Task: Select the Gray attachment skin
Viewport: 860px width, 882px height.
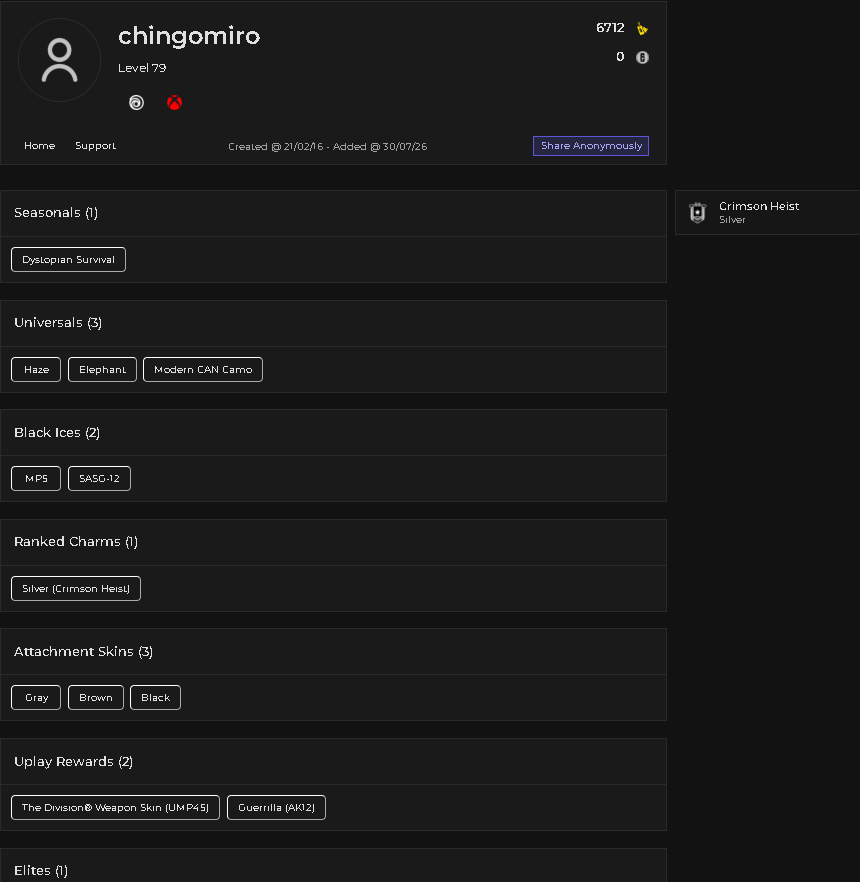Action: coord(36,698)
